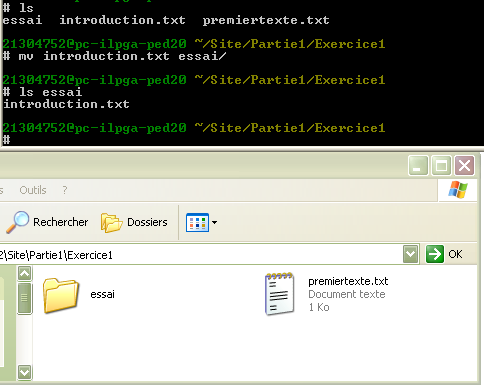
Task: Expand the views dropdown arrow
Action: (214, 222)
